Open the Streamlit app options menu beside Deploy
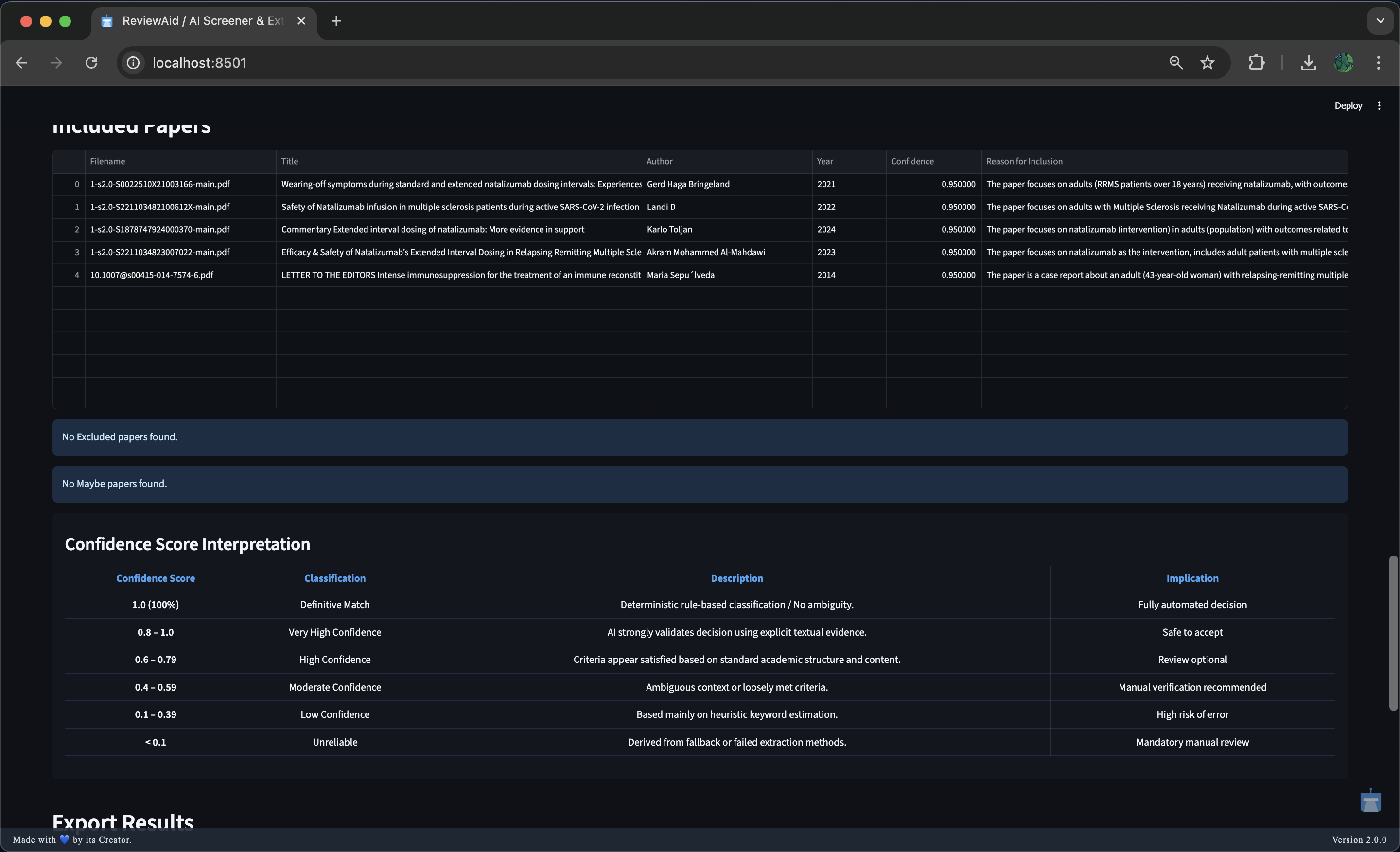The width and height of the screenshot is (1400, 852). pyautogui.click(x=1380, y=105)
